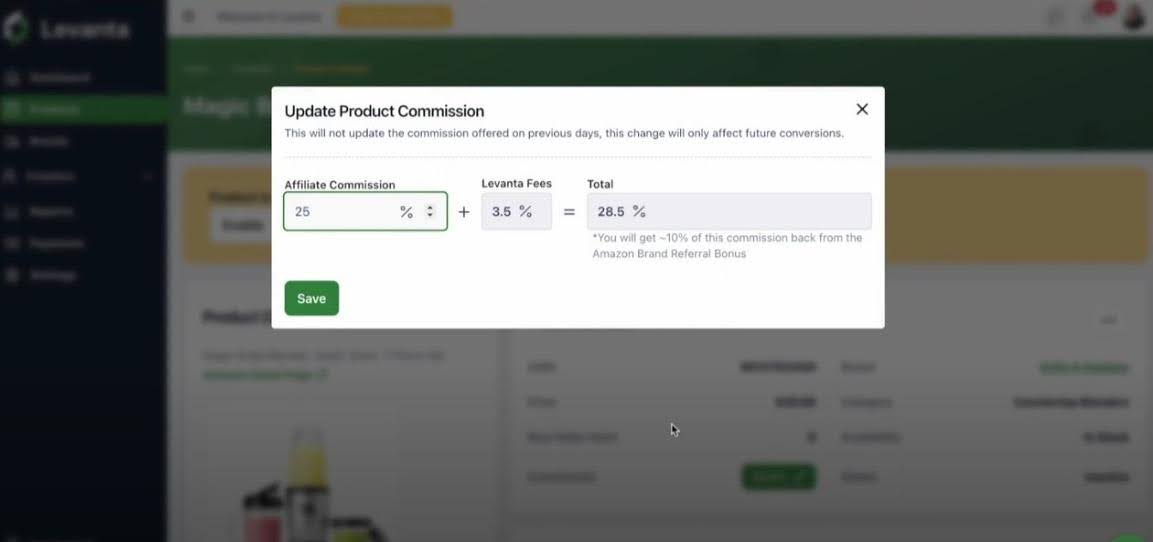Click the Levanta Fees percentage box
The height and width of the screenshot is (542, 1153).
[516, 212]
